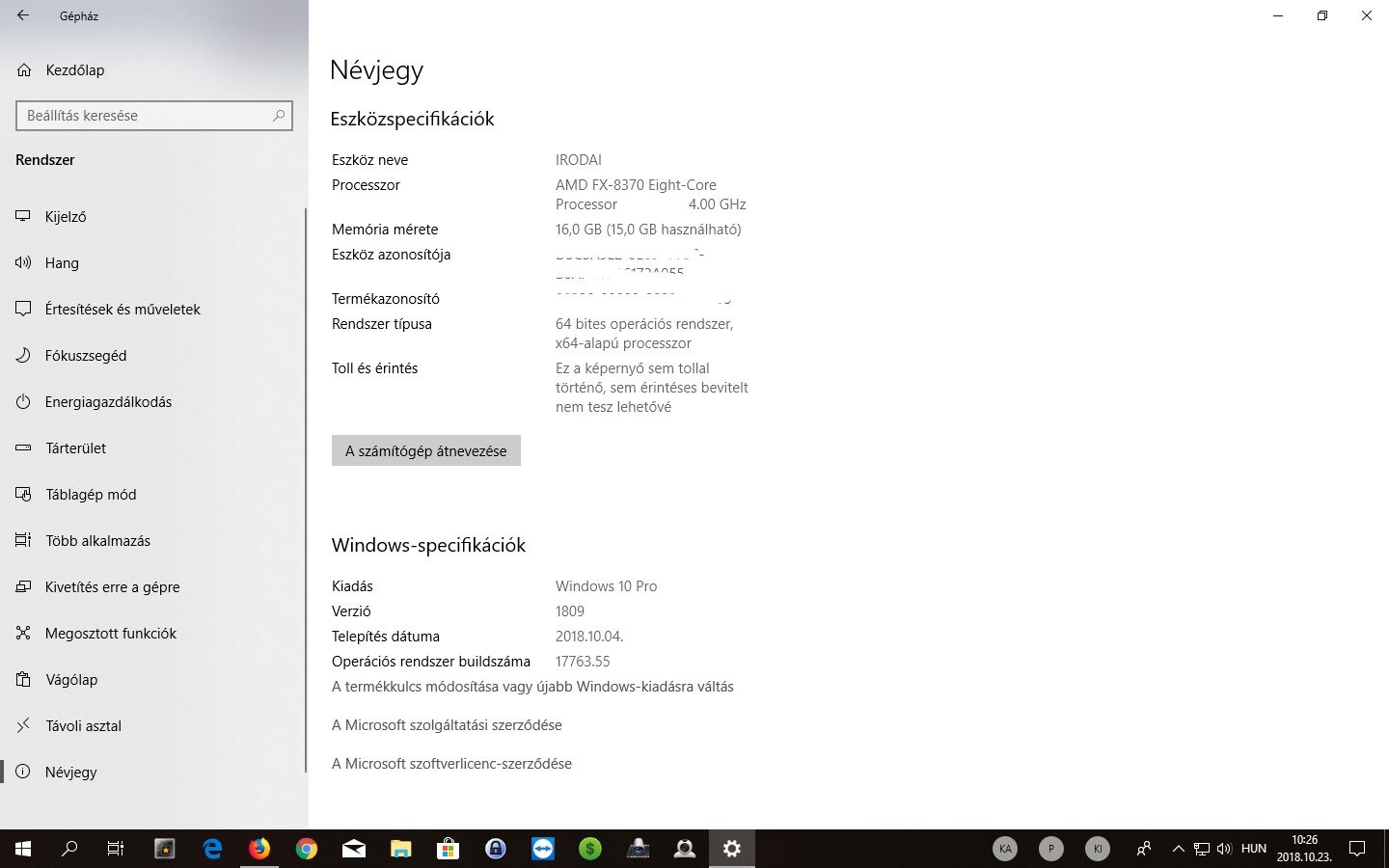
Task: Open Vágólap clipboard settings
Action: [x=154, y=679]
